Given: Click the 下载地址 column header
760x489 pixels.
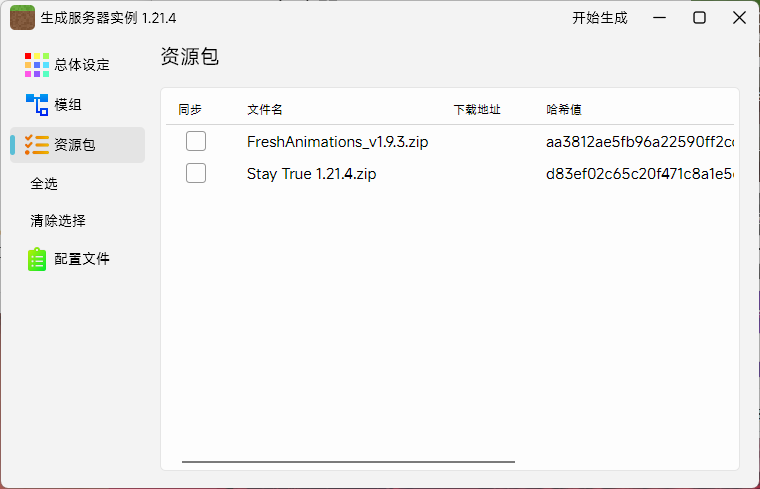Looking at the screenshot, I should [x=477, y=109].
